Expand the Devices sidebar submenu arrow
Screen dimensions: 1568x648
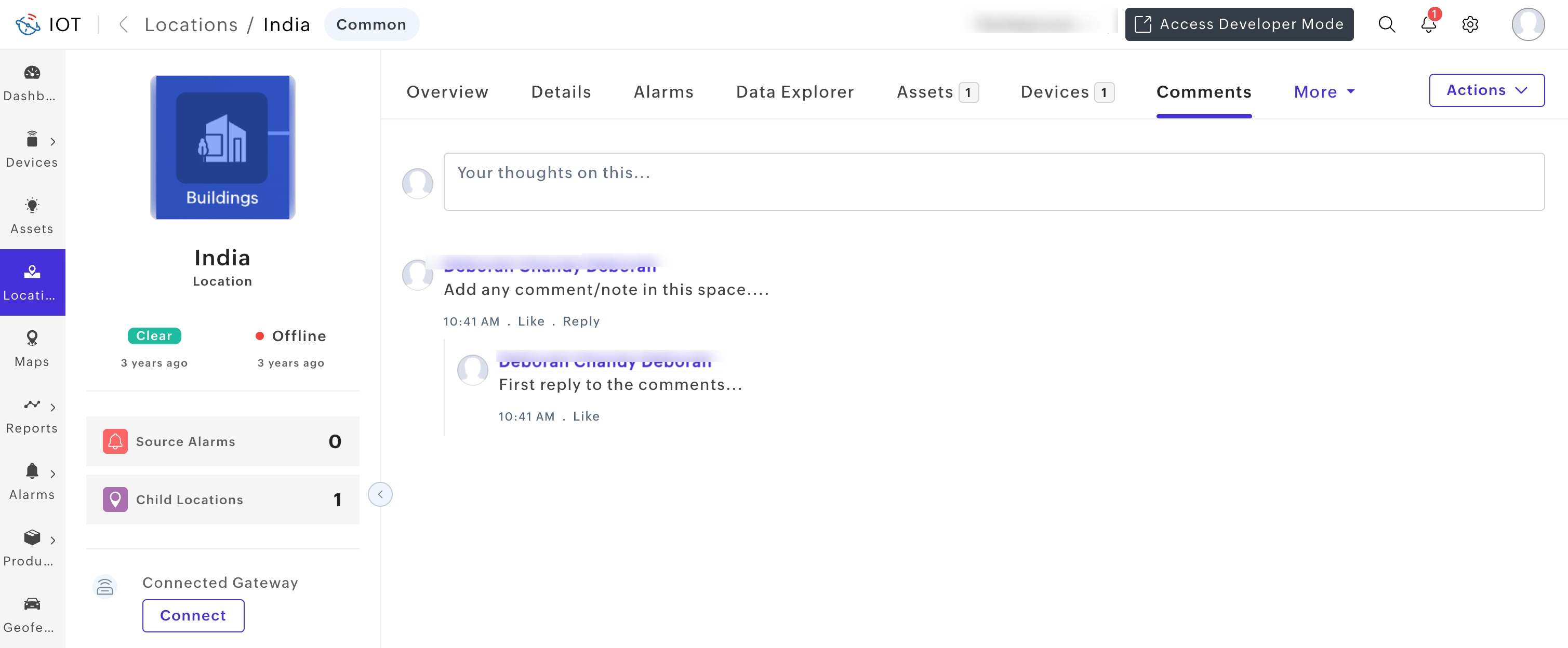click(53, 142)
